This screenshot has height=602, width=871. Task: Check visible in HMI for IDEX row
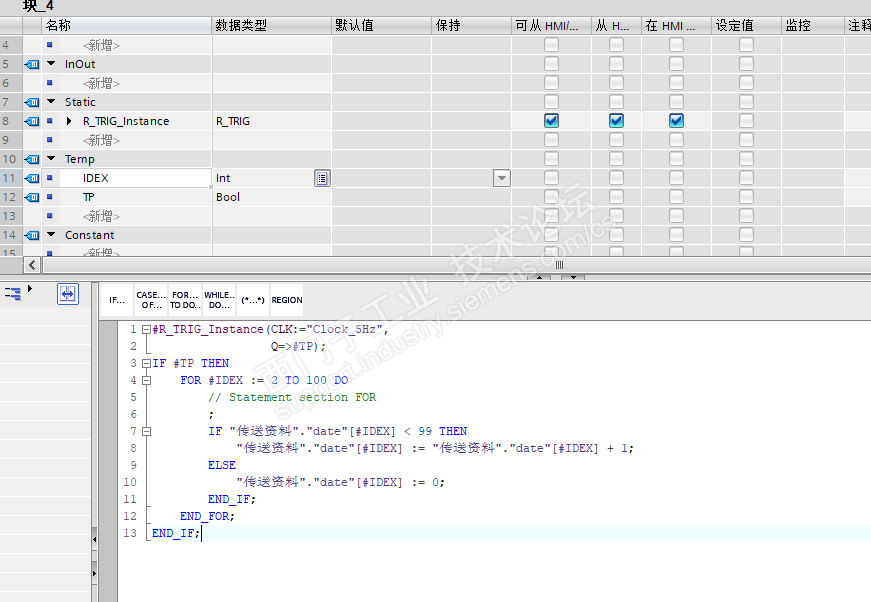[677, 178]
